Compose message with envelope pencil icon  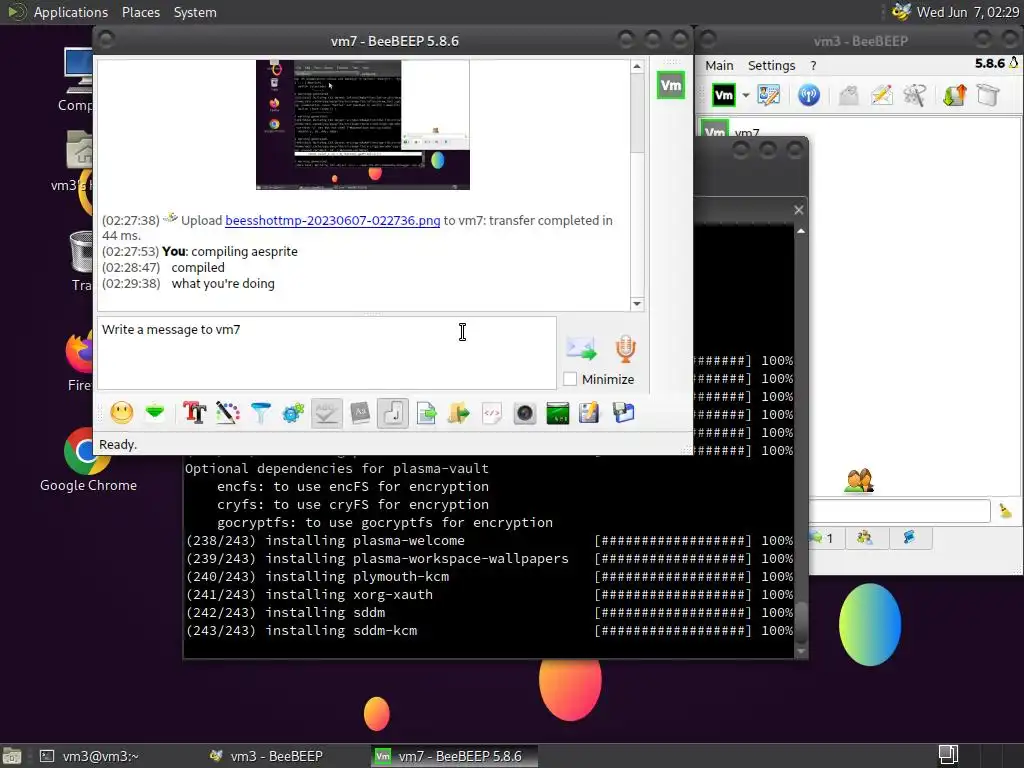pyautogui.click(x=881, y=95)
